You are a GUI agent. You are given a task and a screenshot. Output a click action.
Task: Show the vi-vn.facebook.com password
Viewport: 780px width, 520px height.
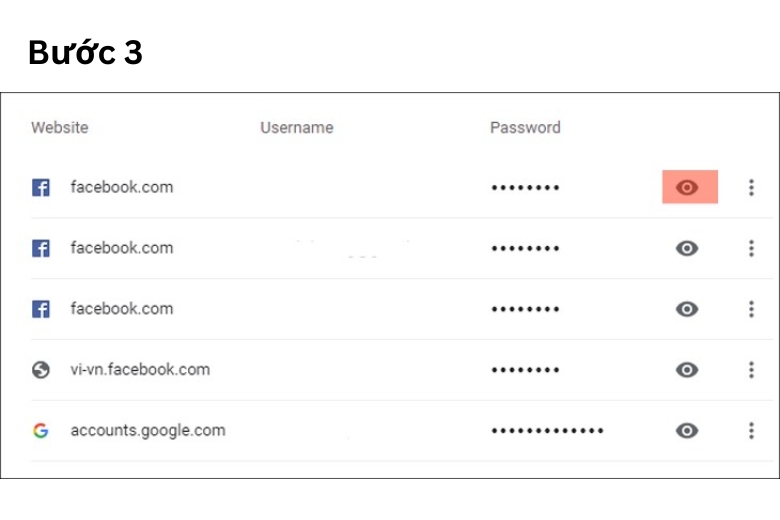tap(687, 370)
